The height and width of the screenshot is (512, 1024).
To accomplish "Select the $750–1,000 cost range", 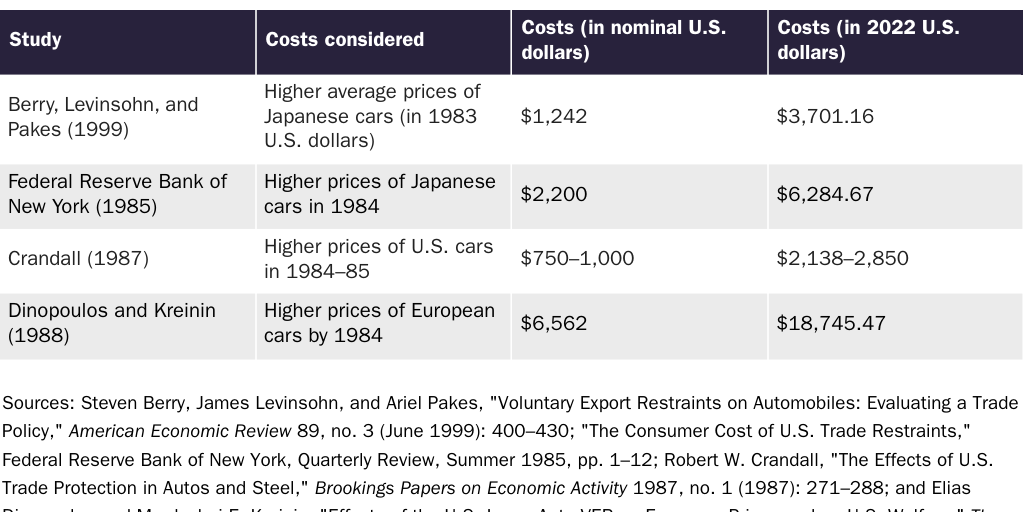I will [577, 258].
